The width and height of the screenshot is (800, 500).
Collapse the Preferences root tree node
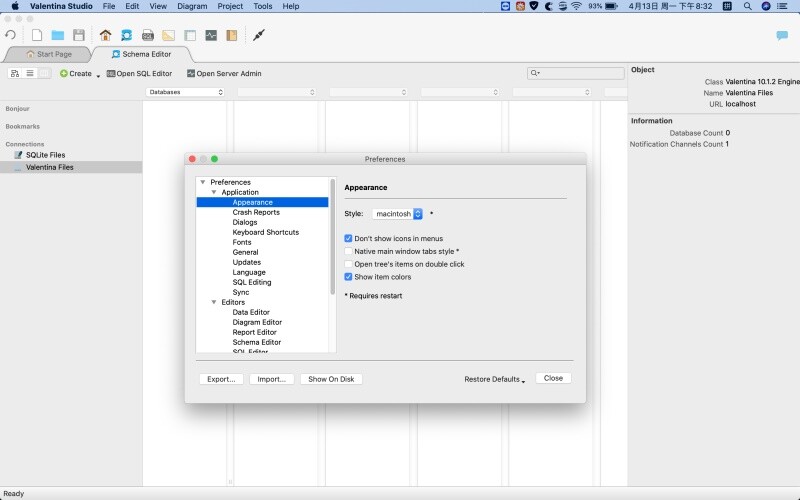coord(203,182)
